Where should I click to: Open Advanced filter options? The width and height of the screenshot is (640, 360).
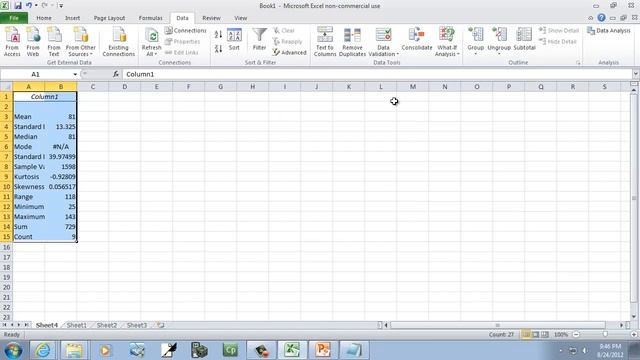coord(289,53)
